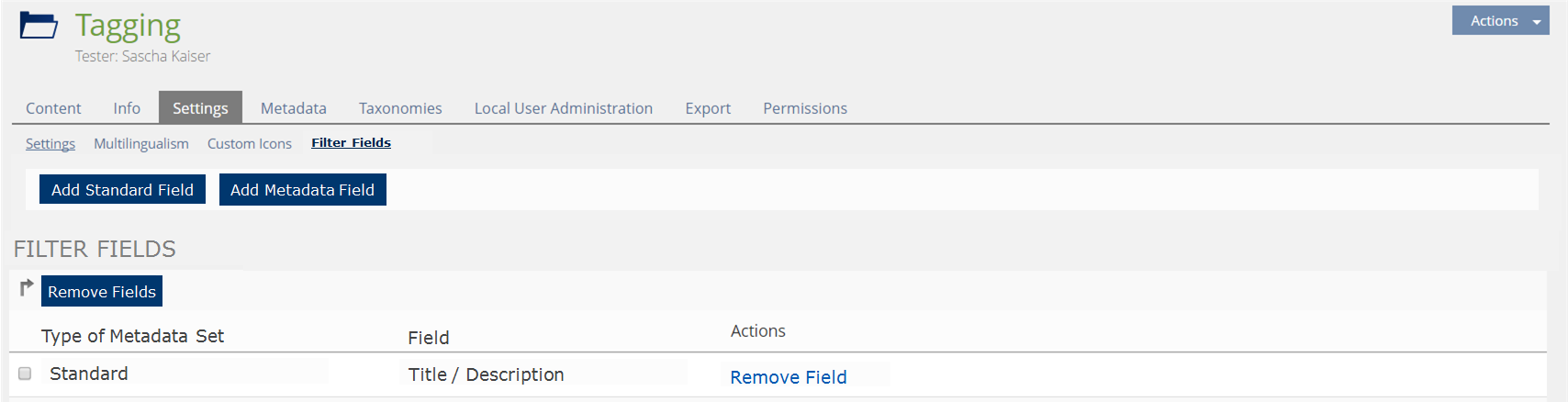Open the Actions dropdown menu
This screenshot has width=1568, height=402.
[1500, 21]
